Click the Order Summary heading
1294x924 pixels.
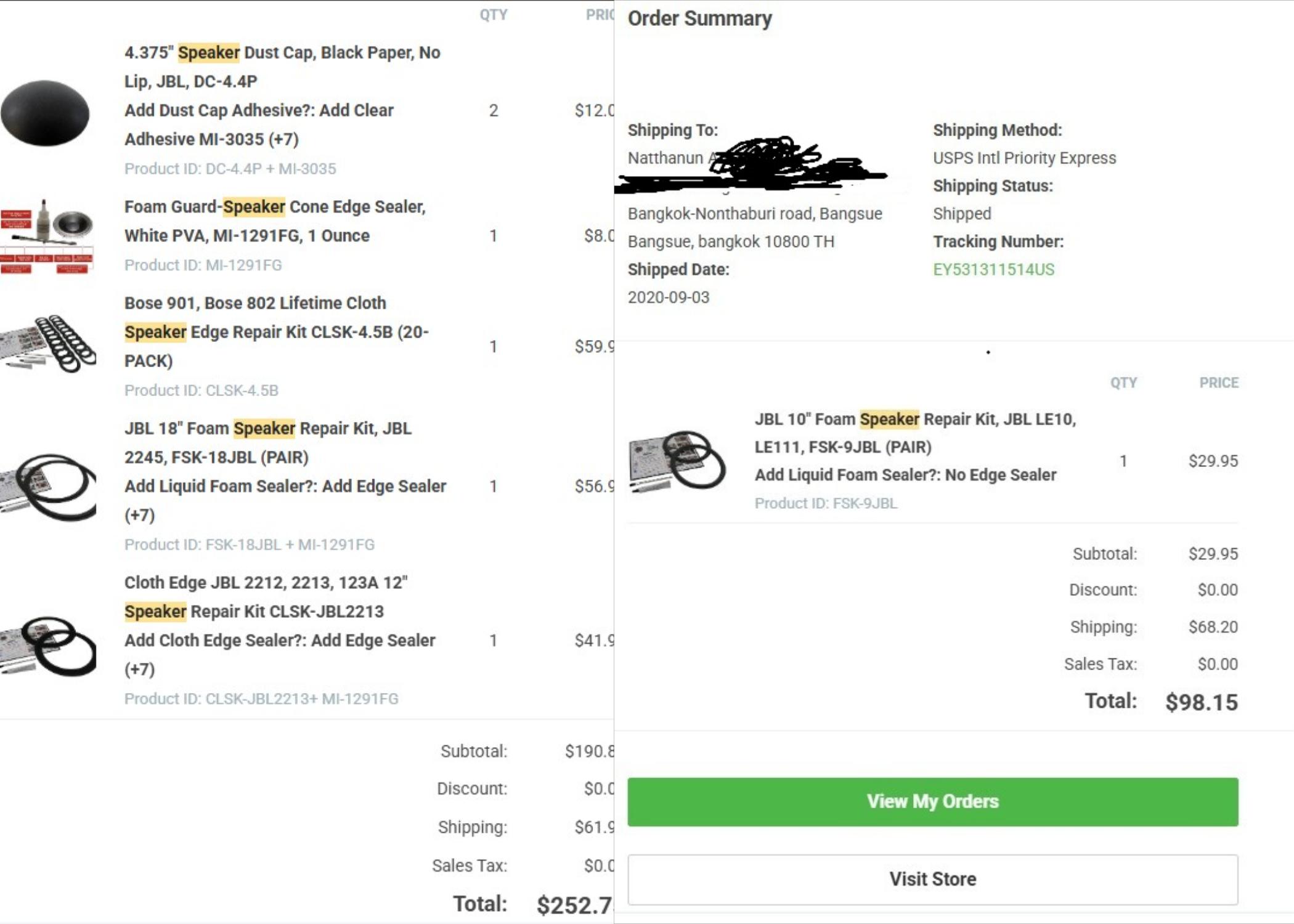point(699,18)
